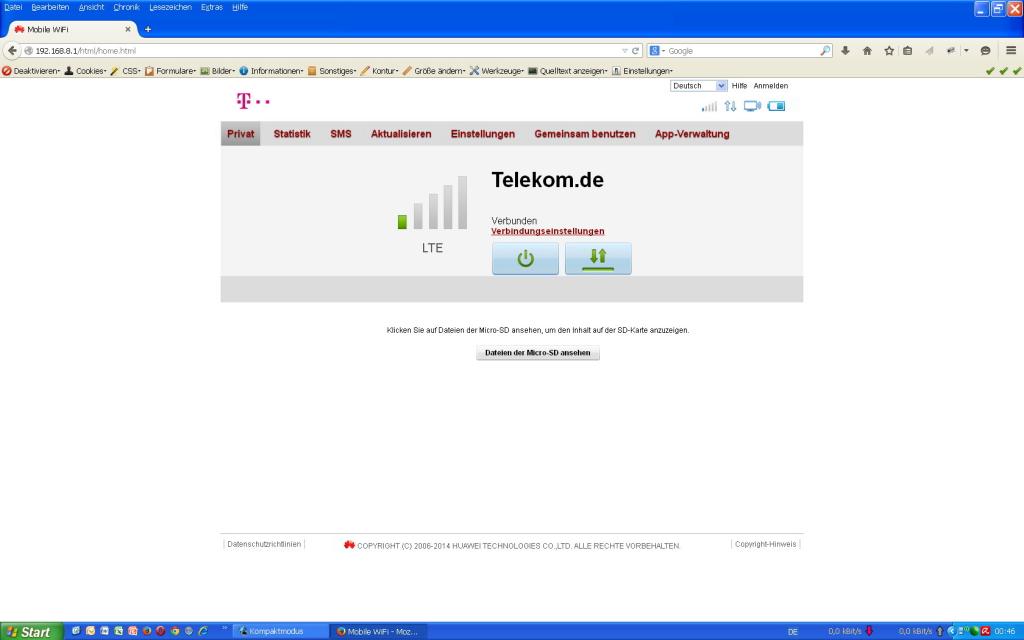Click the page reload button
The width and height of the screenshot is (1024, 640).
pos(635,50)
